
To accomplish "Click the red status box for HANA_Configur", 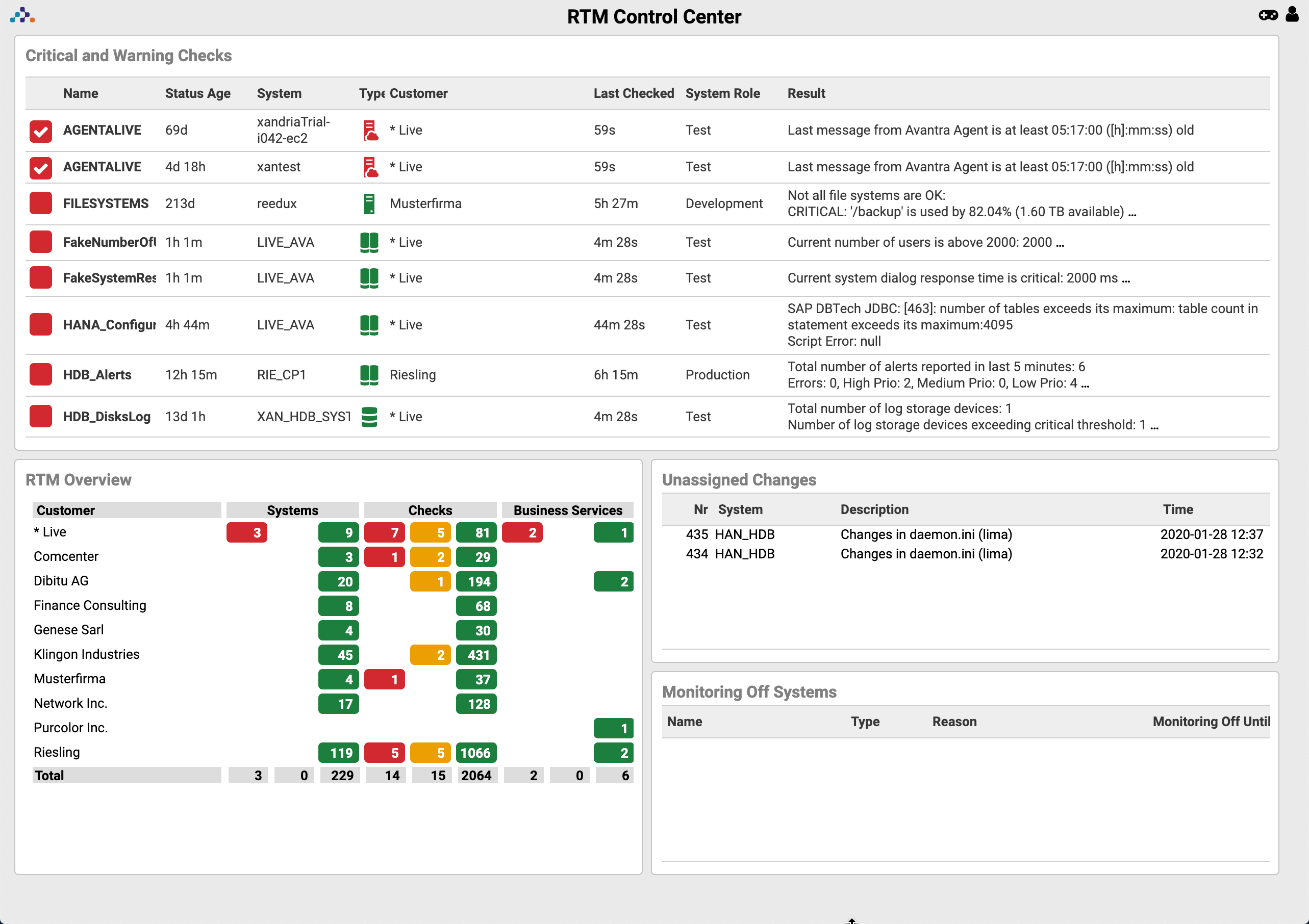I will tap(41, 325).
